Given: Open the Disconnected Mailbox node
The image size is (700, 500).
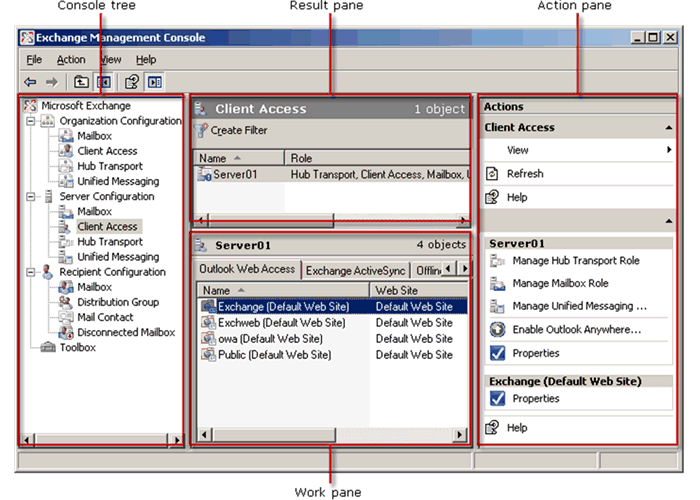Looking at the screenshot, I should [126, 333].
